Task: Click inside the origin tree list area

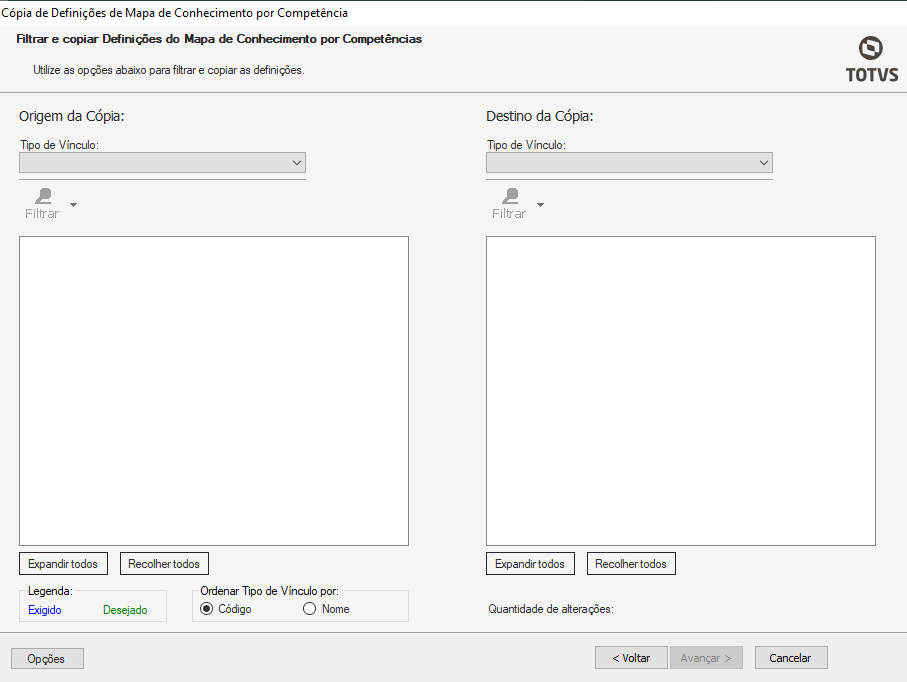Action: pyautogui.click(x=214, y=390)
